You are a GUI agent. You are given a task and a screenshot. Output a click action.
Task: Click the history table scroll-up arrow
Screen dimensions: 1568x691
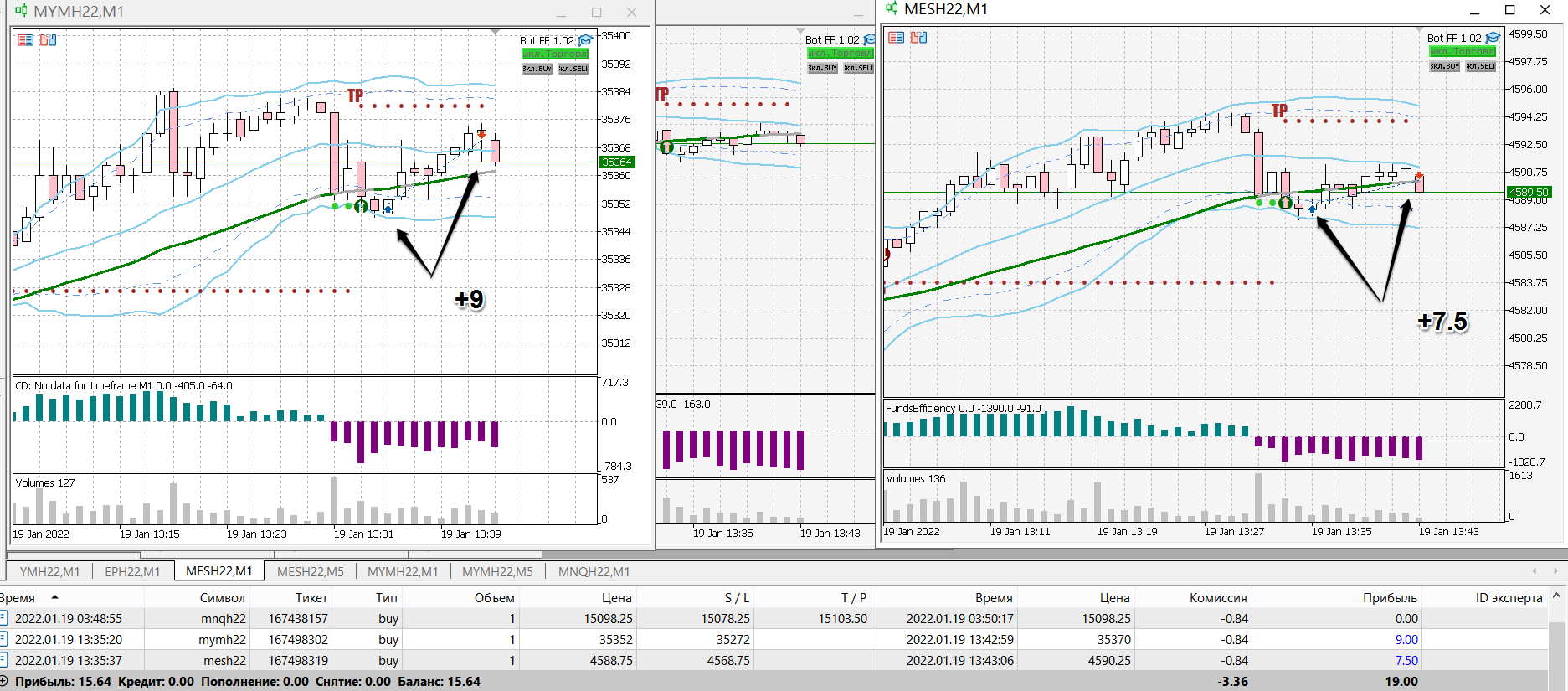[x=1556, y=596]
